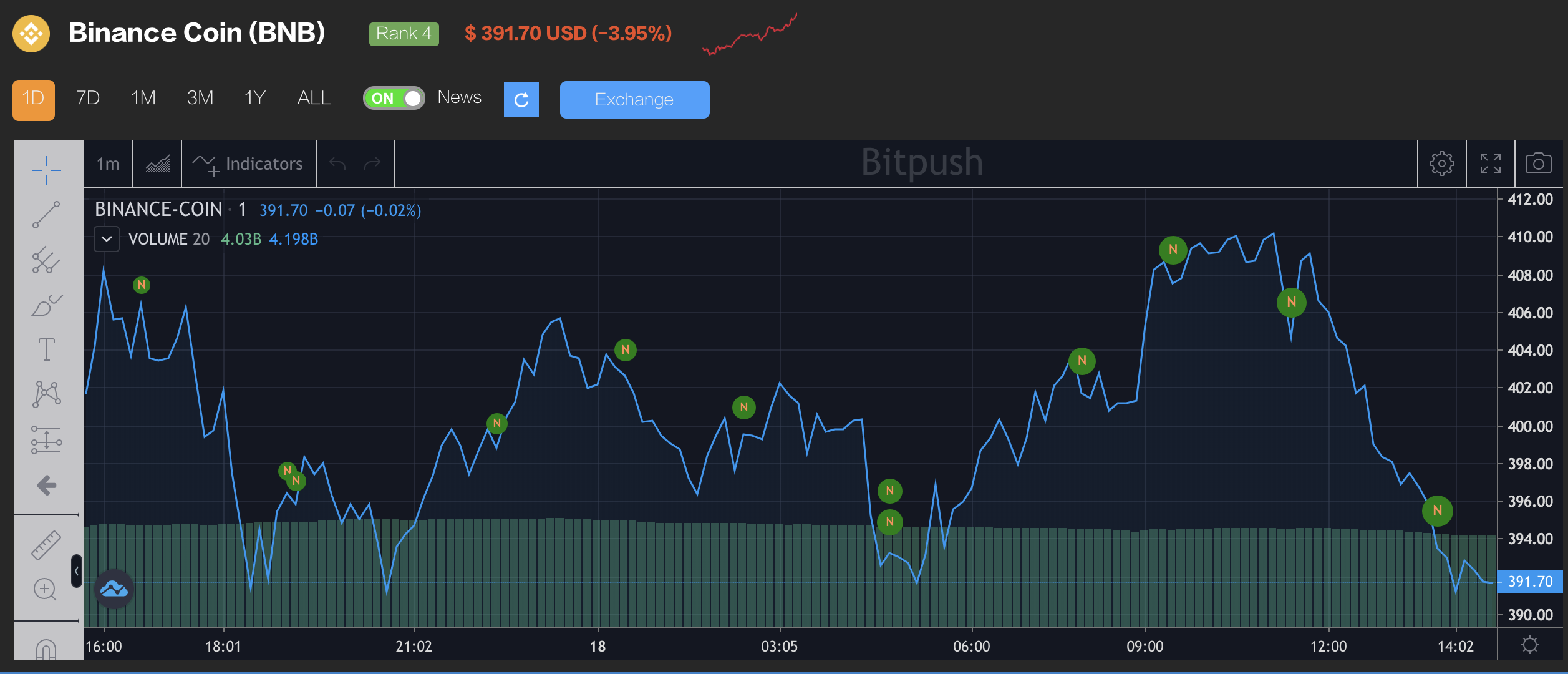Select the ruler measure tool
Screen dimensions: 1568x674
[x=47, y=545]
